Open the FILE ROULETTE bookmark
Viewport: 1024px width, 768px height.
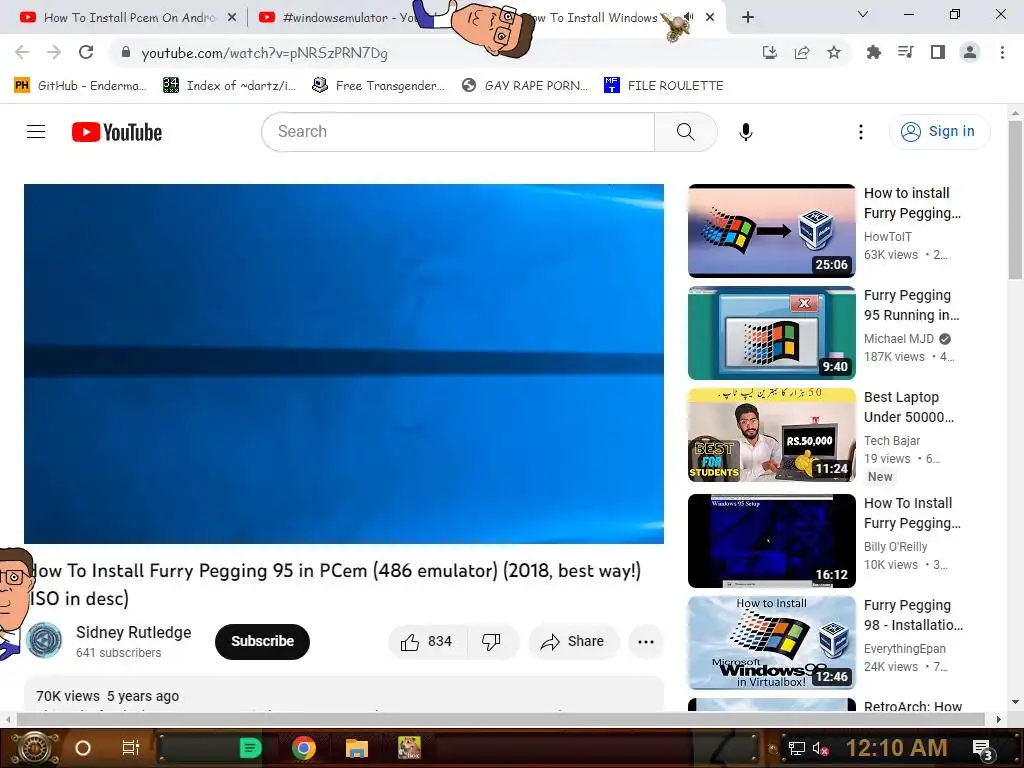click(664, 86)
